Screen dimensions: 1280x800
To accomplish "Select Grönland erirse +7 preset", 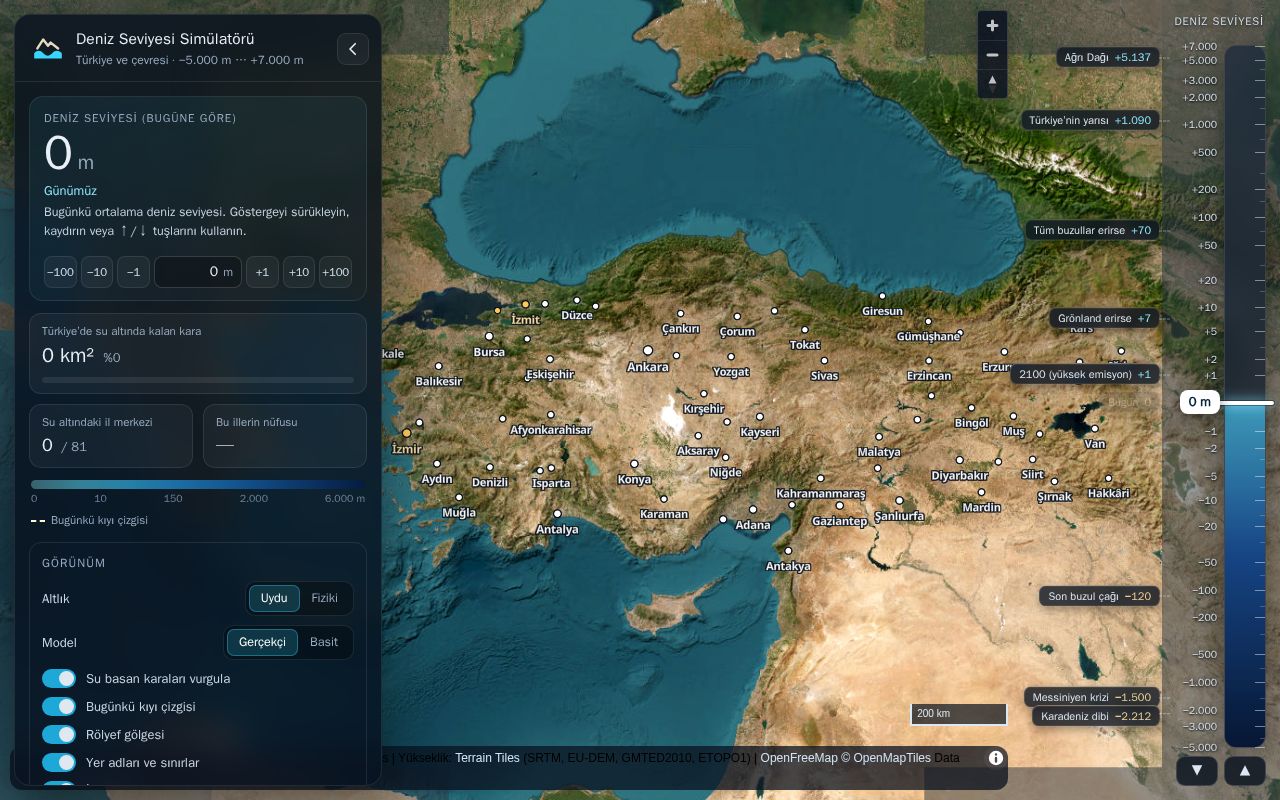I will [1104, 318].
